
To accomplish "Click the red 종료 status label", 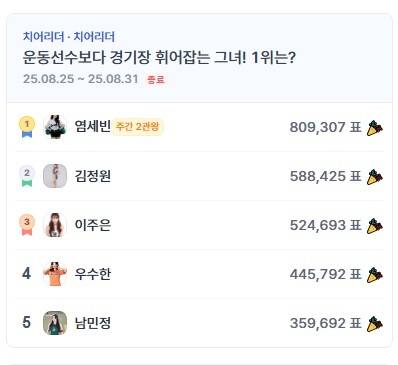I will (x=156, y=80).
